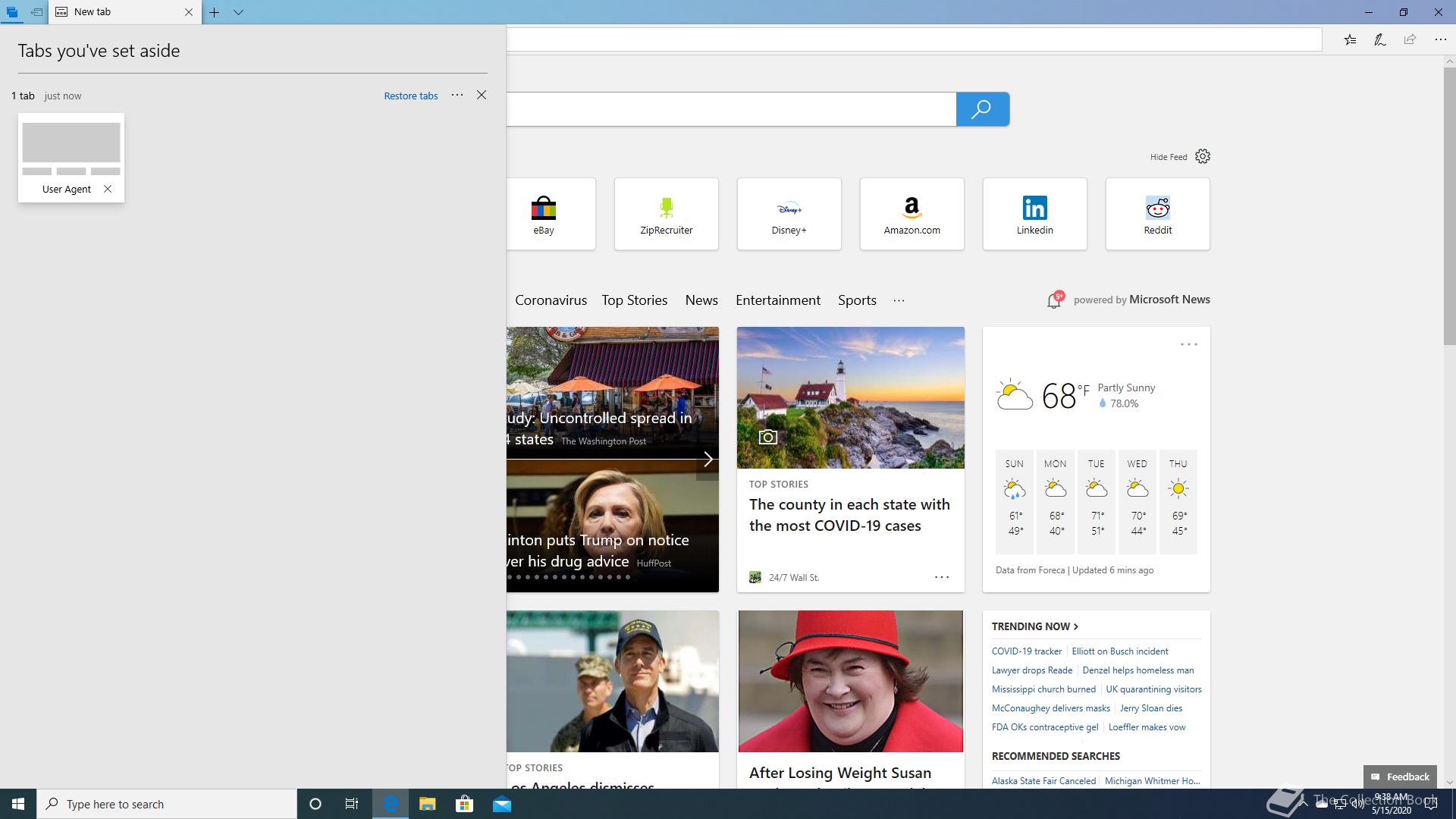The height and width of the screenshot is (819, 1456).
Task: Click Hide Feed
Action: (1169, 157)
